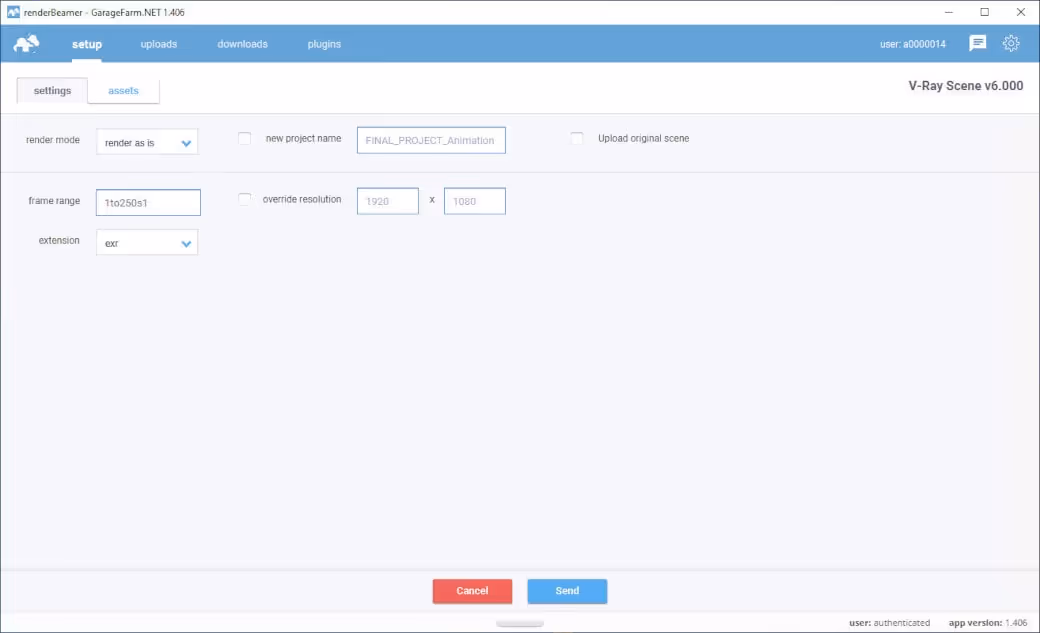
Task: Expand the render mode dropdown
Action: pyautogui.click(x=147, y=142)
